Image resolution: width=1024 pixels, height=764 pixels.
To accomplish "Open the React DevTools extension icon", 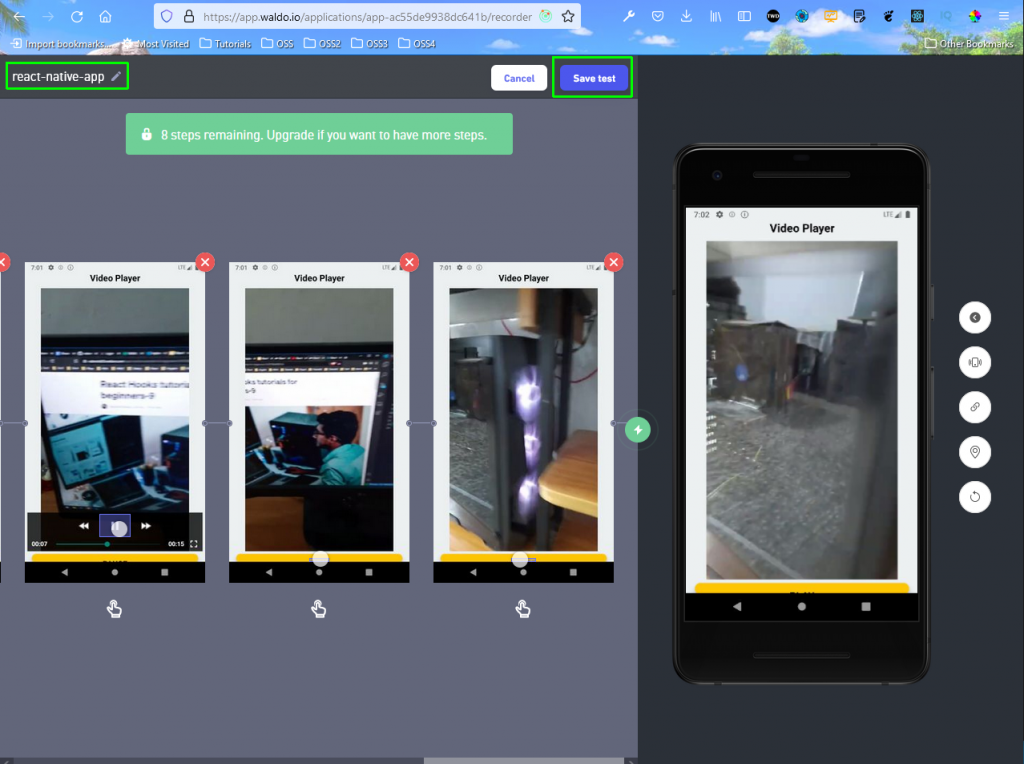I will pyautogui.click(x=918, y=16).
